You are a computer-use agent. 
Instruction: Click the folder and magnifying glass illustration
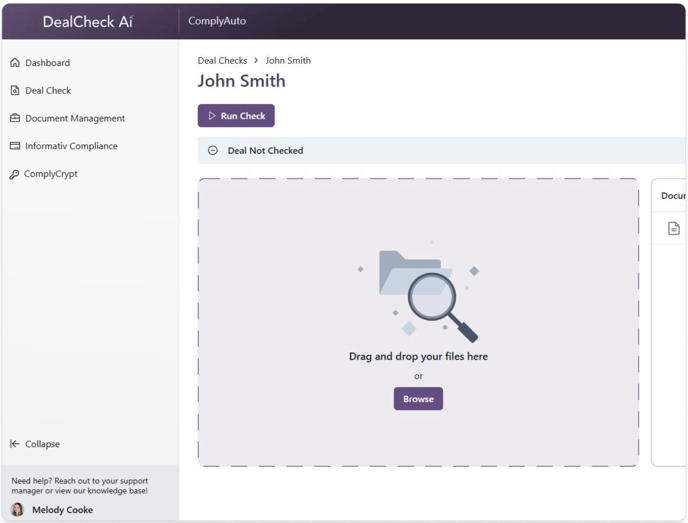click(x=418, y=292)
